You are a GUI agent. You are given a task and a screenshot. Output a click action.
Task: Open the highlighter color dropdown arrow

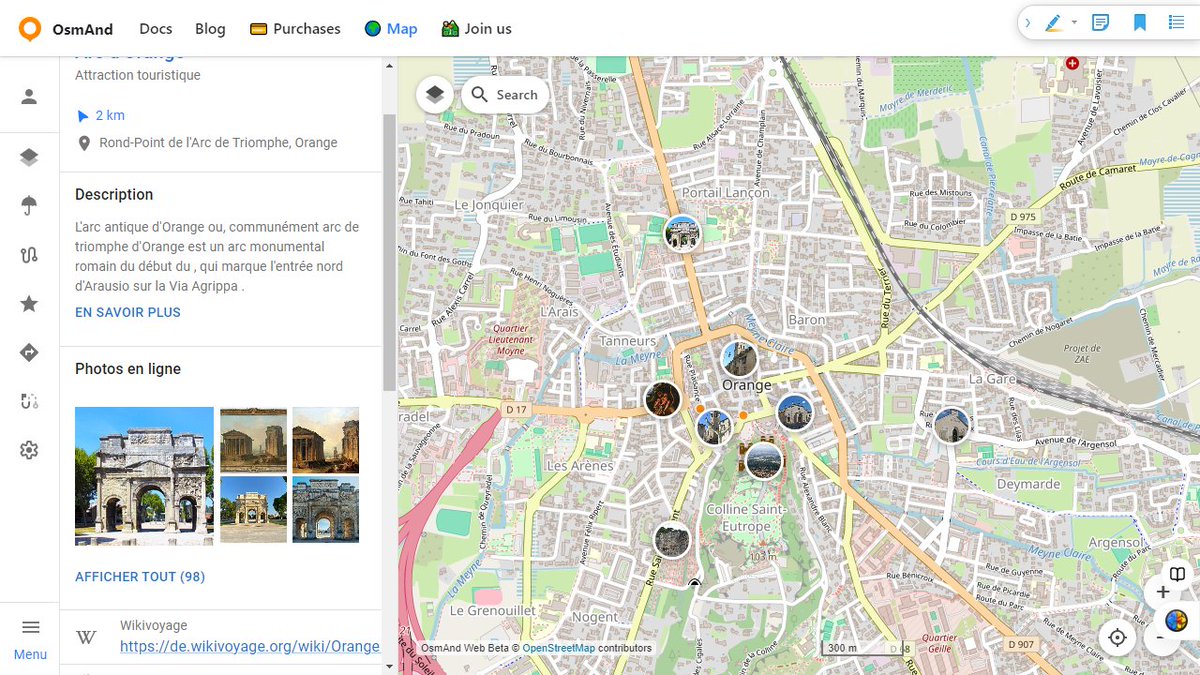(x=1074, y=23)
